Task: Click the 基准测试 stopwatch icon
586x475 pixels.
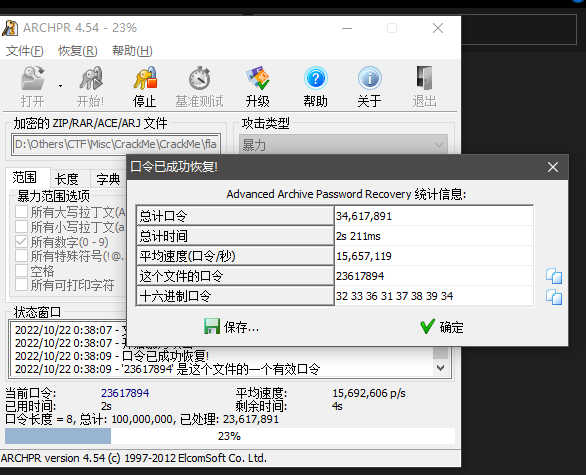Action: coord(200,78)
